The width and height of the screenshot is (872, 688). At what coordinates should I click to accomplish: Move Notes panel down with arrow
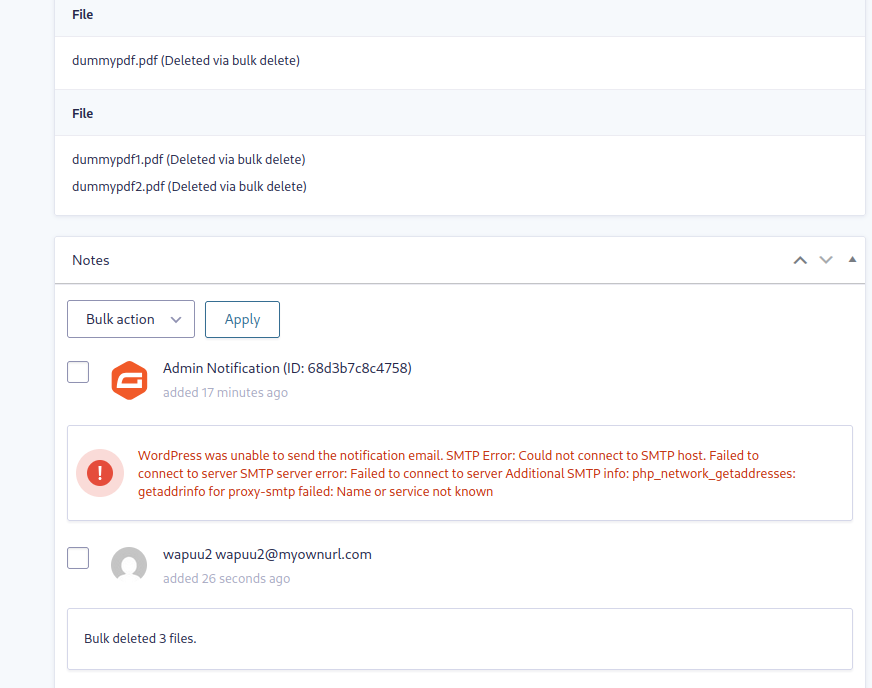826,260
